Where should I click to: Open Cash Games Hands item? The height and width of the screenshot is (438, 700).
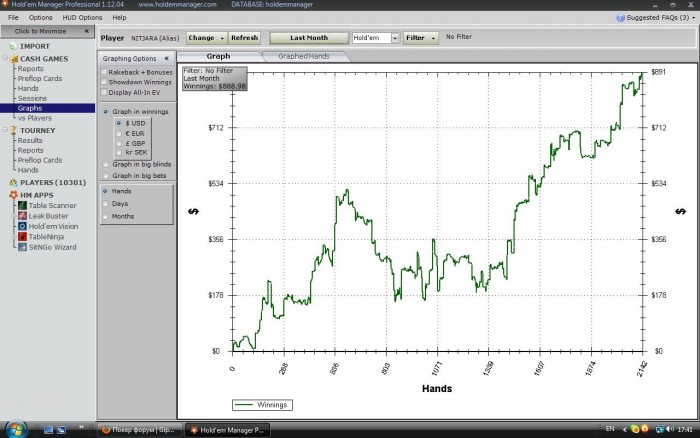(28, 88)
